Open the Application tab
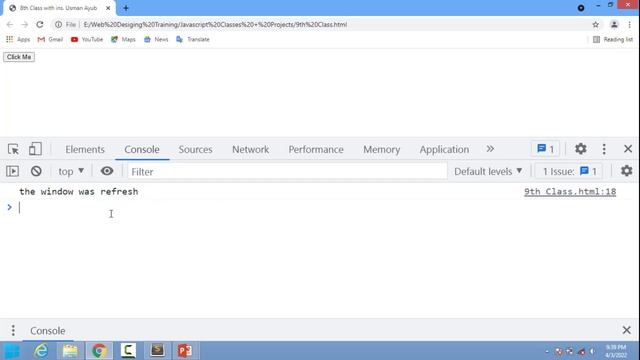 tap(444, 149)
